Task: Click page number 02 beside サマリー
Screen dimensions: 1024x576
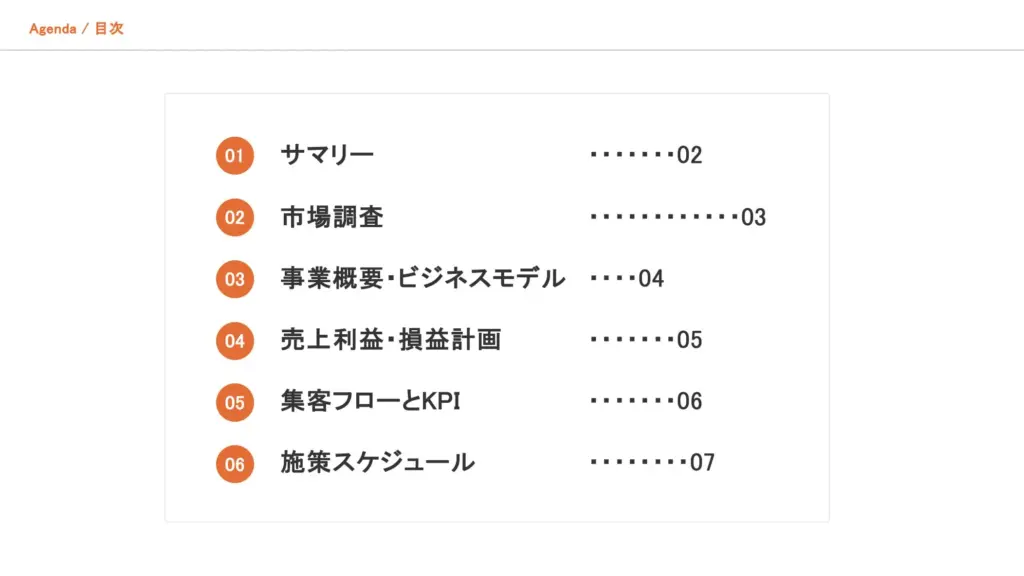Action: (x=690, y=156)
